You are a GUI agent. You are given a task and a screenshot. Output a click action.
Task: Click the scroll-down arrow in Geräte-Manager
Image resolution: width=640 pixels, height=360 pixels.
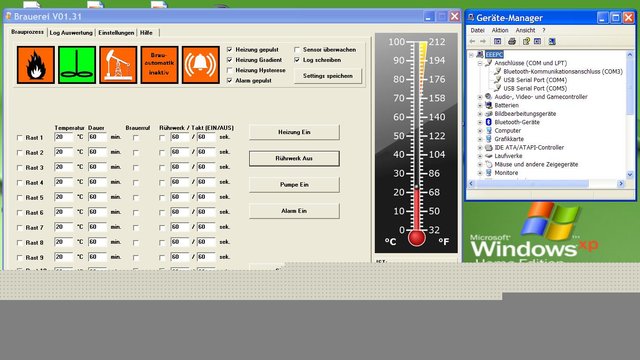click(x=630, y=175)
